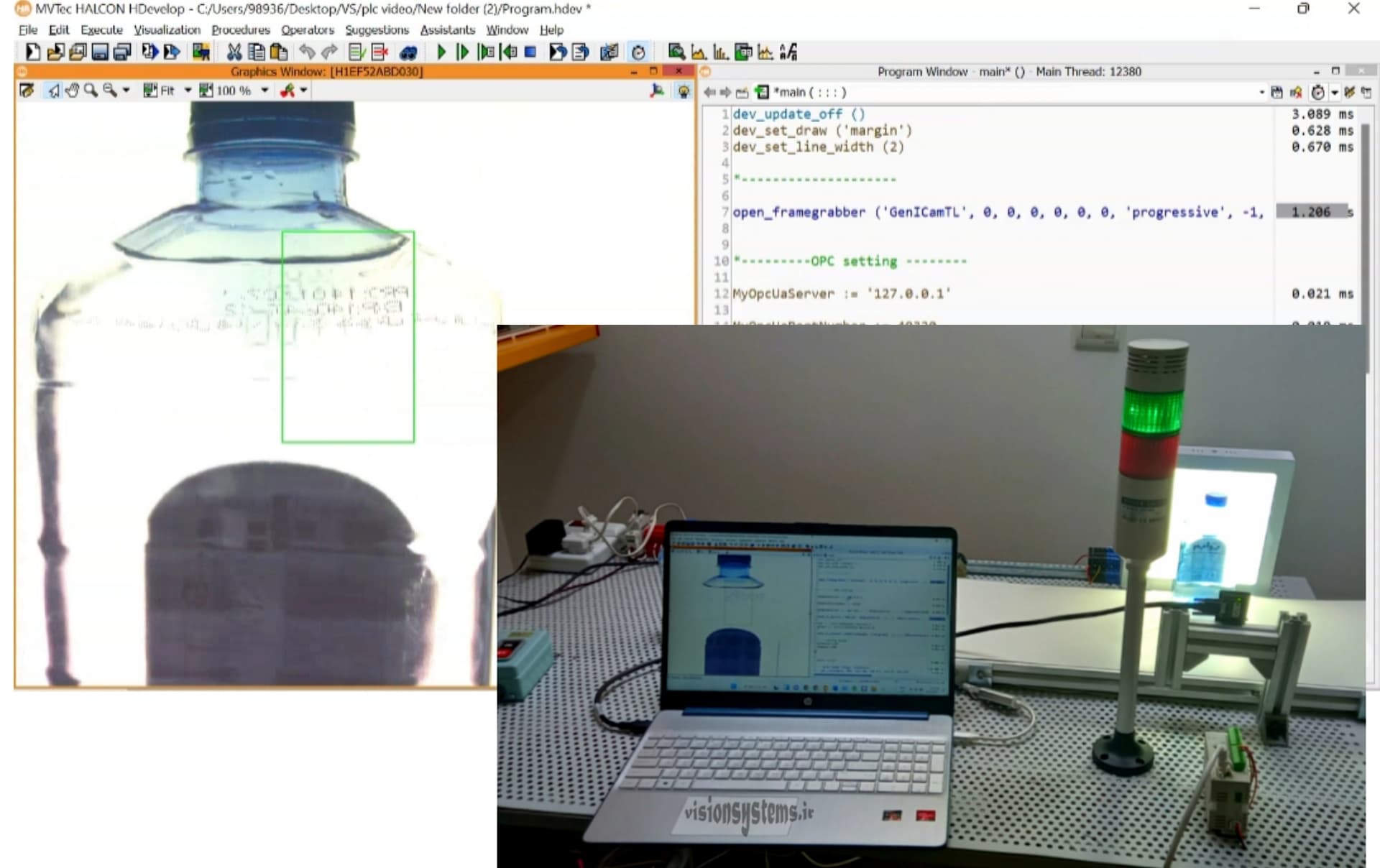Open the 100 % window size dropdown
This screenshot has height=868, width=1380.
[x=264, y=91]
